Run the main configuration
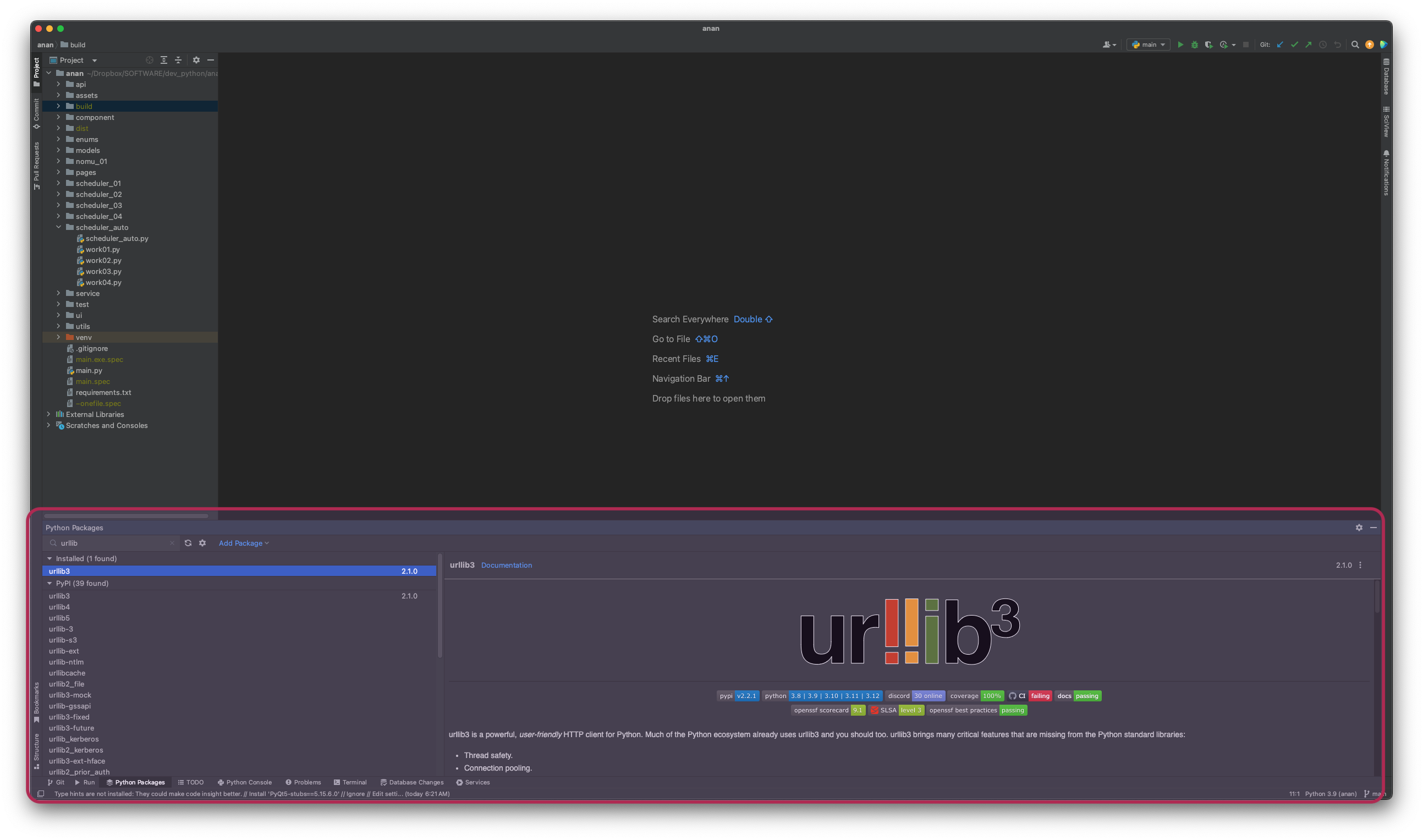Screen dimensions: 1423x840 coord(1180,45)
